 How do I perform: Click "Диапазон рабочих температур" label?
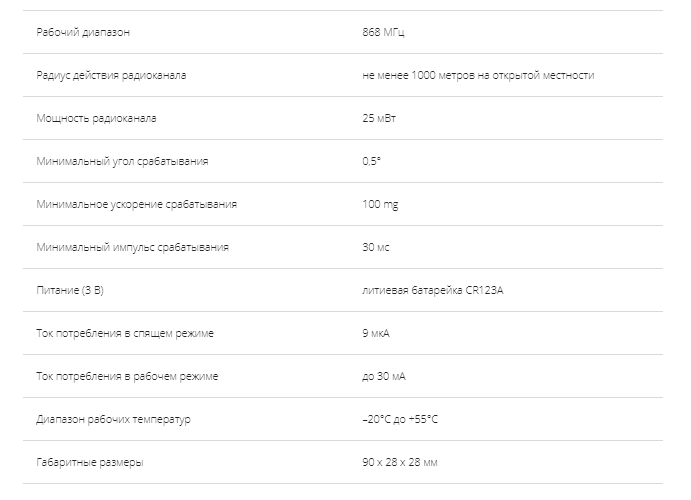113,419
